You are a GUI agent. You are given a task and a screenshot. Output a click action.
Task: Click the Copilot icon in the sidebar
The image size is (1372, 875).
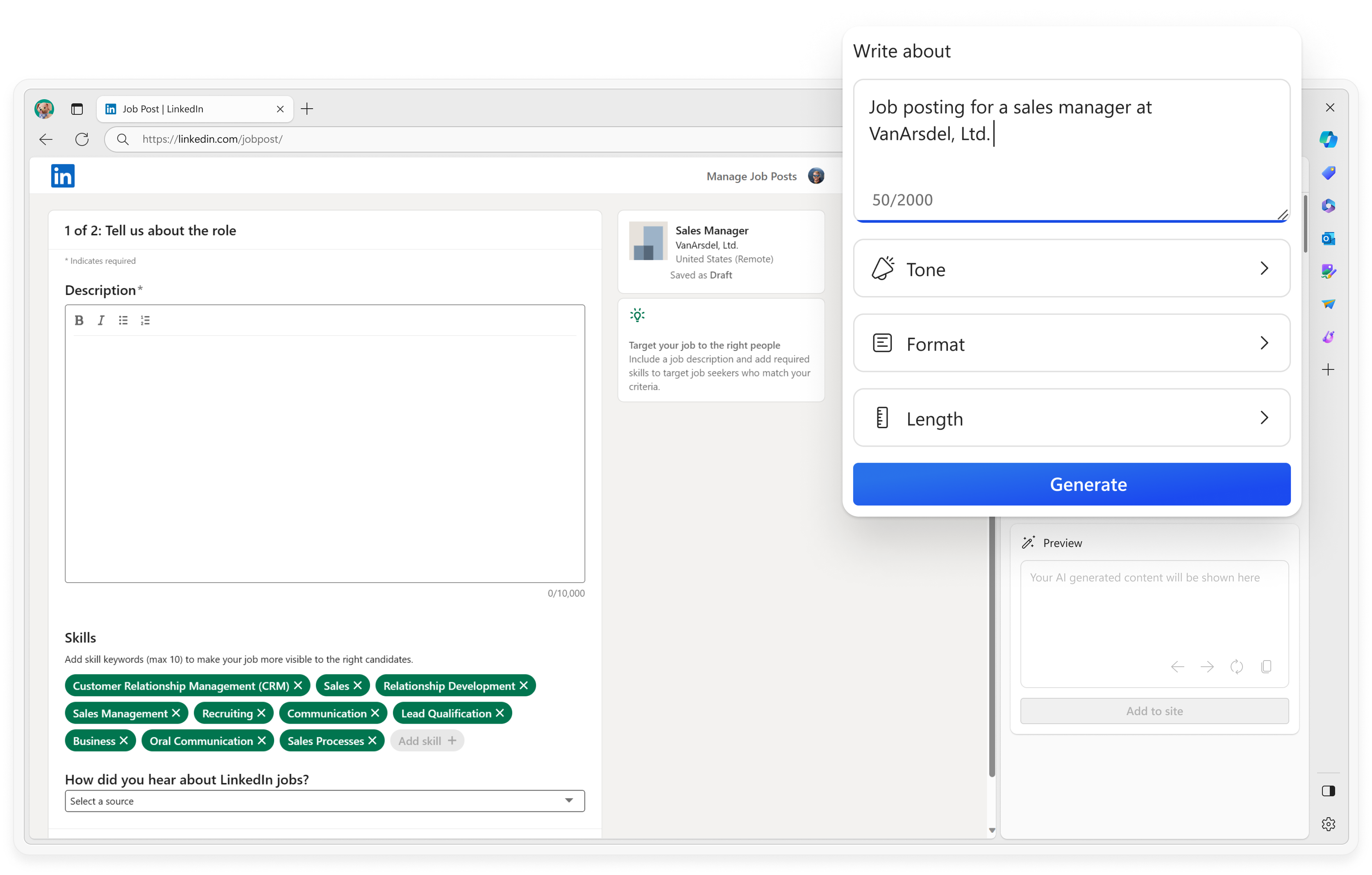point(1328,139)
